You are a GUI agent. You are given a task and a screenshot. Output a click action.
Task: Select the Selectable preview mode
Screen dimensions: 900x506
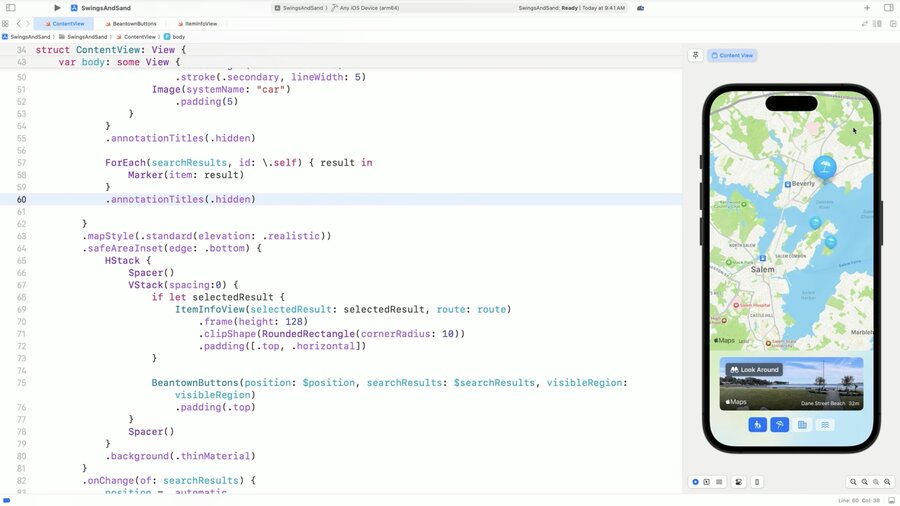[707, 482]
